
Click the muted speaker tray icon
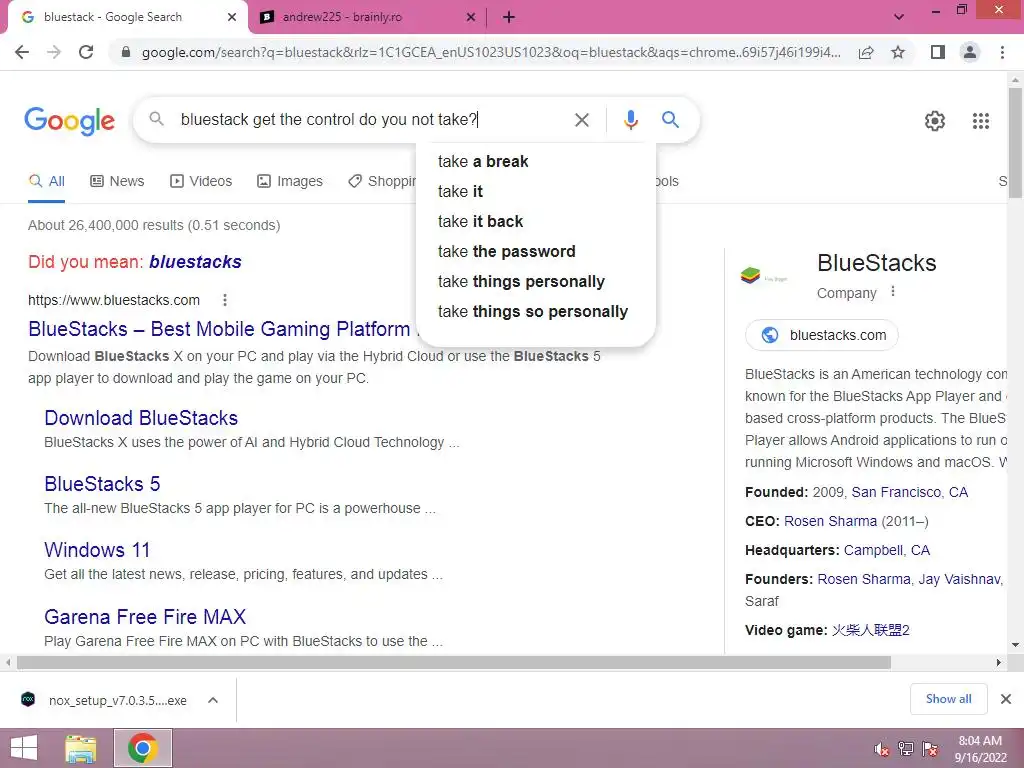tap(882, 749)
